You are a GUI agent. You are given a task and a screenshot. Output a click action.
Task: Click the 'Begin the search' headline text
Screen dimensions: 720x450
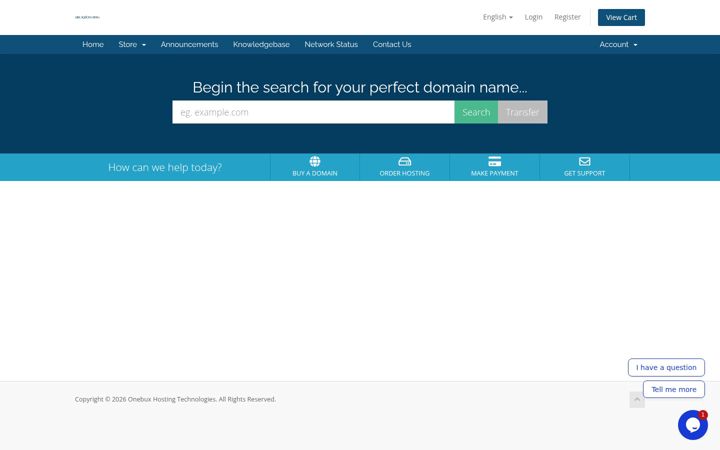360,87
